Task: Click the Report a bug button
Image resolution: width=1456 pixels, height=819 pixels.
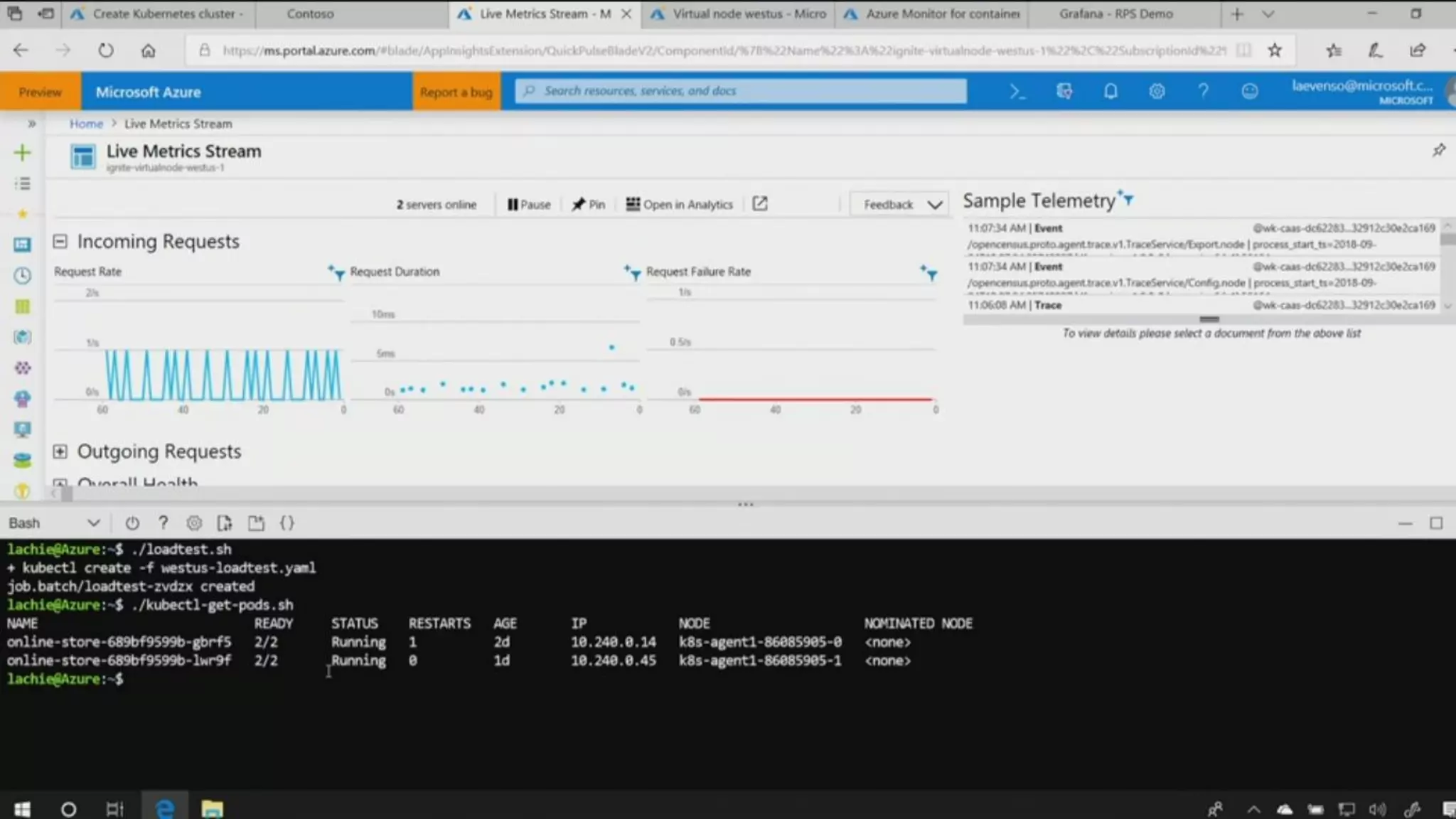Action: pyautogui.click(x=456, y=92)
